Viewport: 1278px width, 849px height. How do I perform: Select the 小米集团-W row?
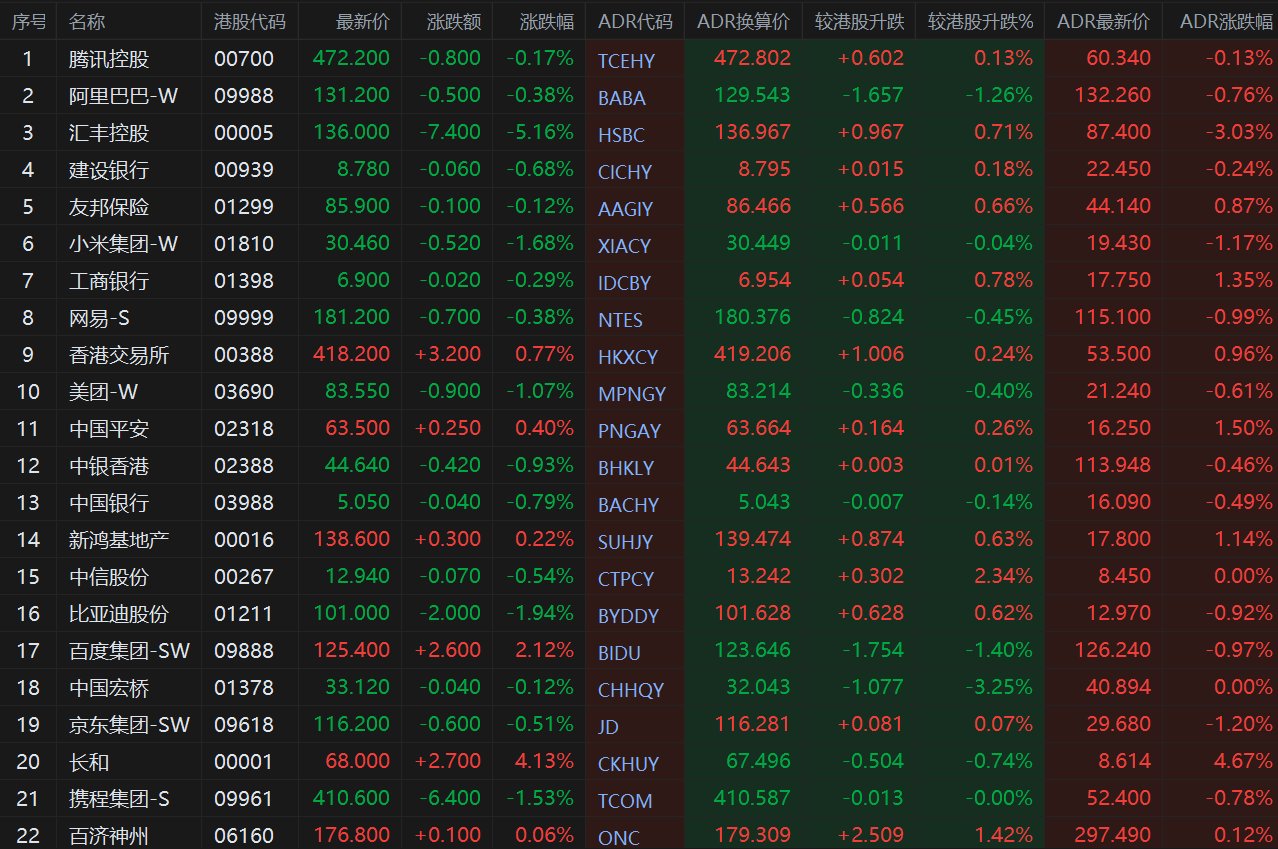pos(639,244)
